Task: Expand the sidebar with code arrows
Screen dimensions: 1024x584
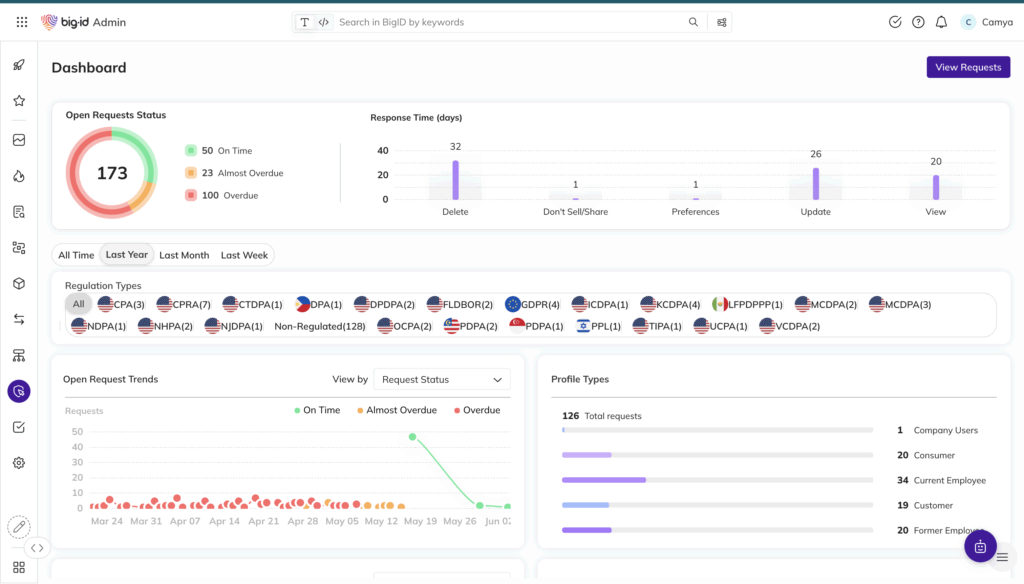Action: tap(37, 548)
